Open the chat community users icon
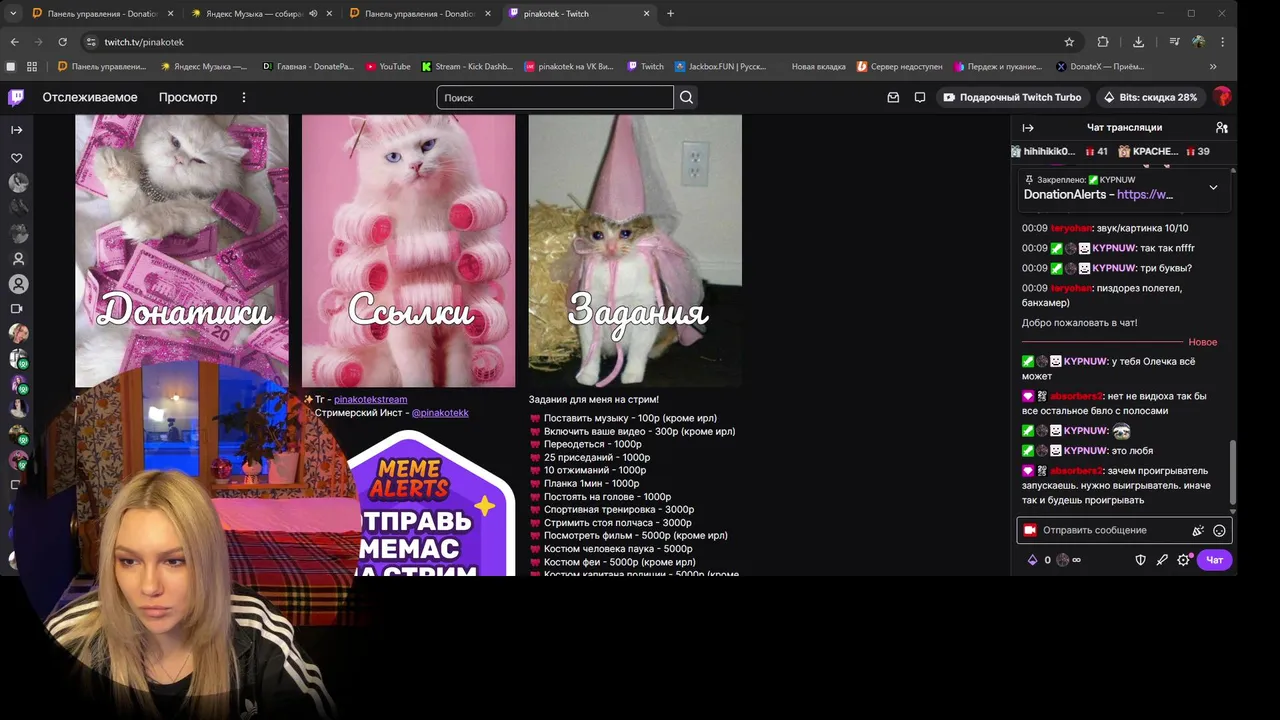 click(x=1221, y=128)
